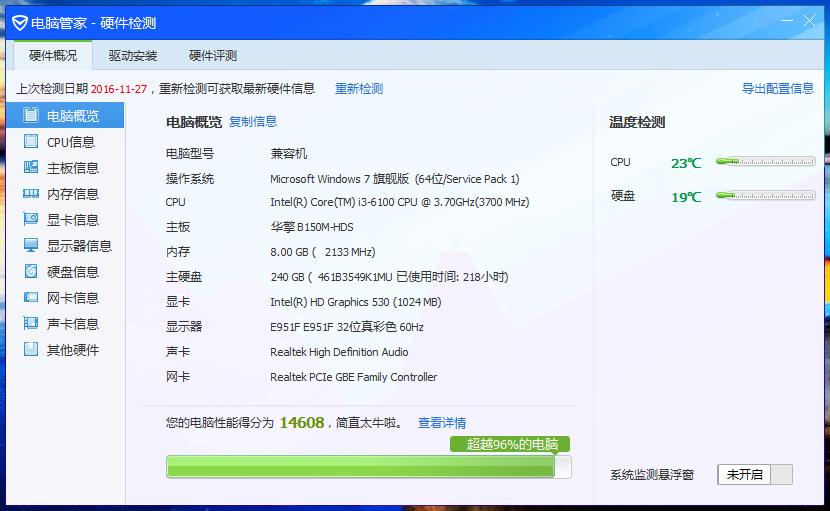
Task: Click the sound card value Realtek High Definition Audio
Action: (x=339, y=352)
